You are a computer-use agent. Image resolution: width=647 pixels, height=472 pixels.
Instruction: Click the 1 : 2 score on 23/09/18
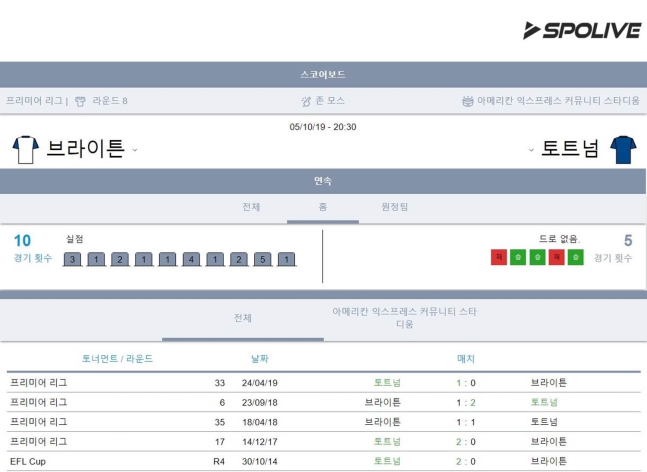[466, 403]
